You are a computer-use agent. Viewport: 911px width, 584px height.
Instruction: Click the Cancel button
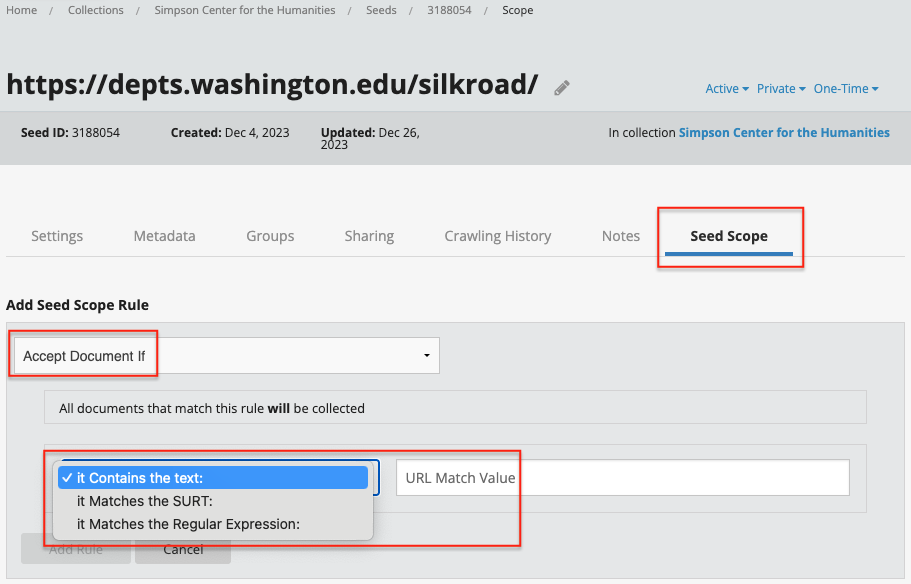[183, 550]
